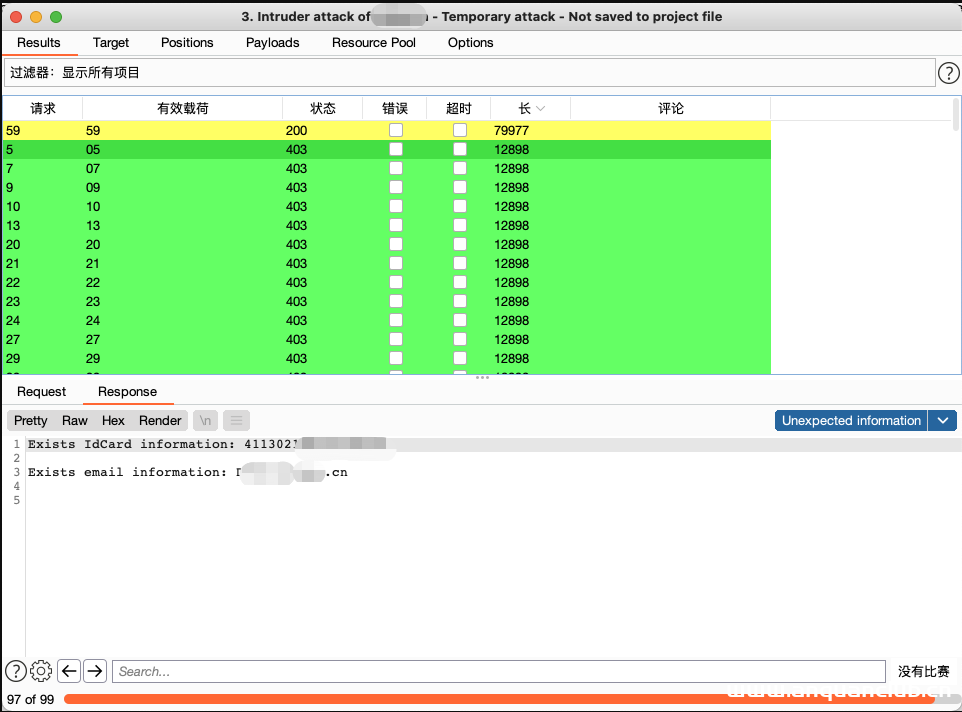Show the Request tab
The image size is (962, 712).
(41, 392)
